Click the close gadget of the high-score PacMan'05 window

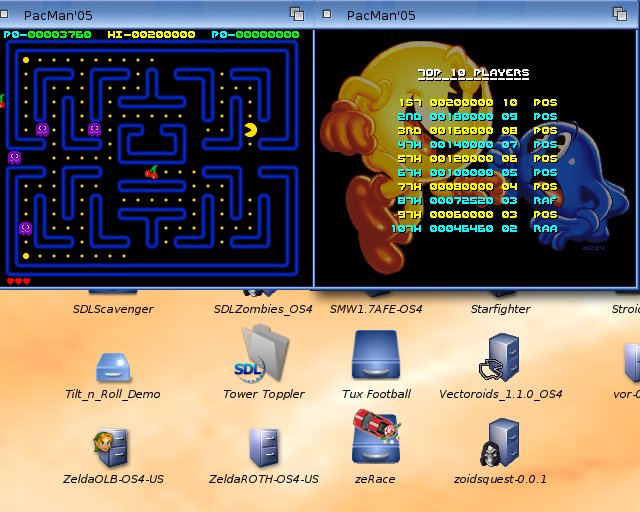tap(327, 14)
